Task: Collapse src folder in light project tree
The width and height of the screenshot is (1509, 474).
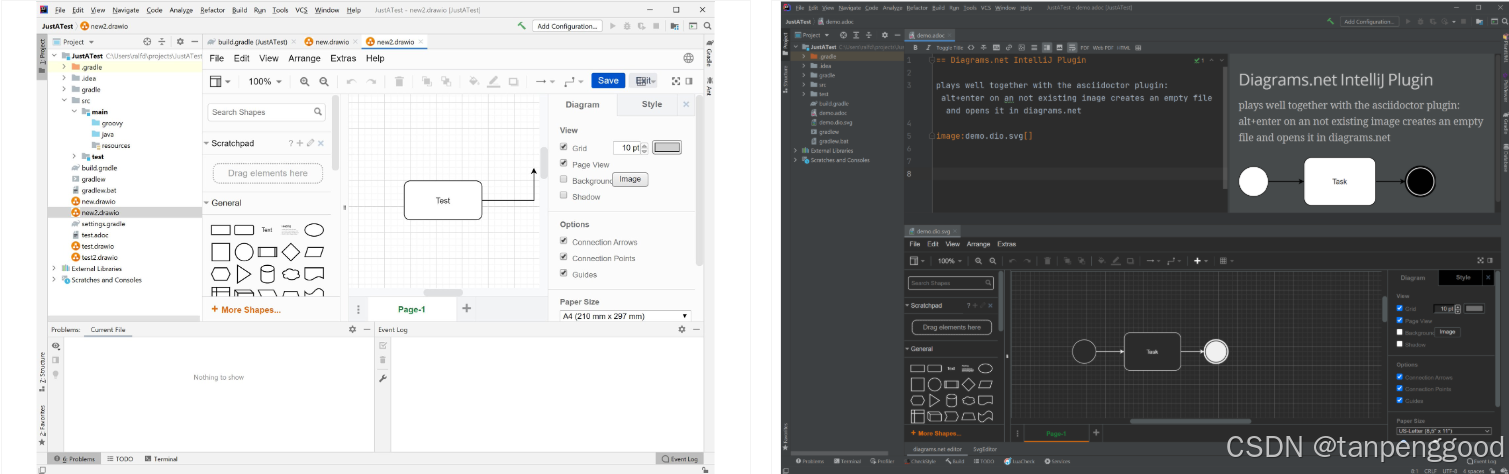Action: [64, 100]
